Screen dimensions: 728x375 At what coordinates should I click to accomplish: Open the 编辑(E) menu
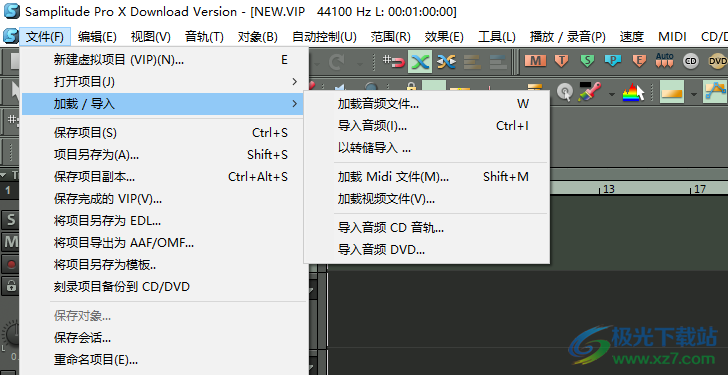tap(98, 36)
